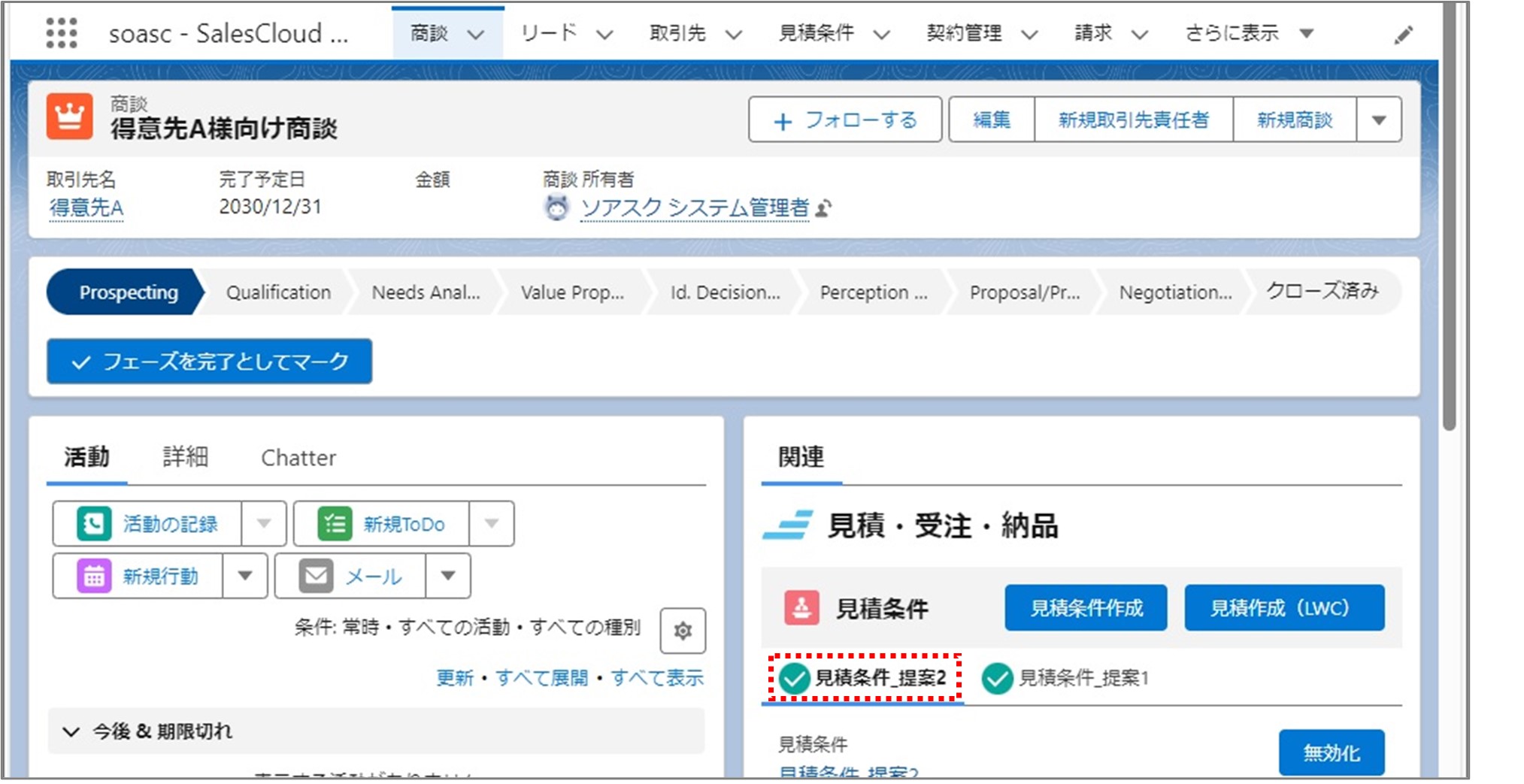Image resolution: width=1524 pixels, height=784 pixels.
Task: Switch to the Chatter tab
Action: (298, 457)
